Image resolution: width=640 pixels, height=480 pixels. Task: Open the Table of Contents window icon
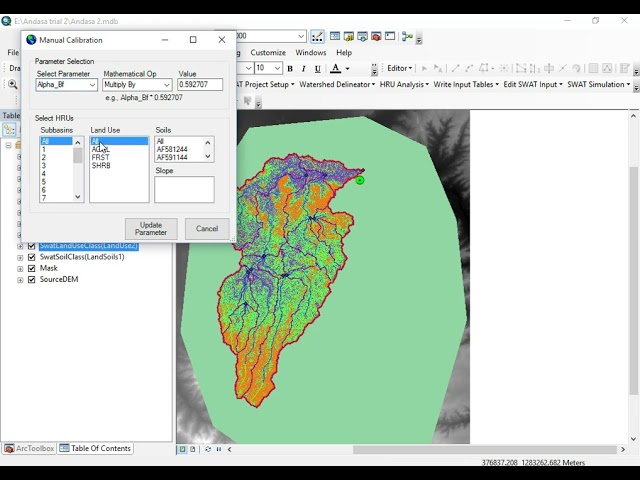click(335, 36)
